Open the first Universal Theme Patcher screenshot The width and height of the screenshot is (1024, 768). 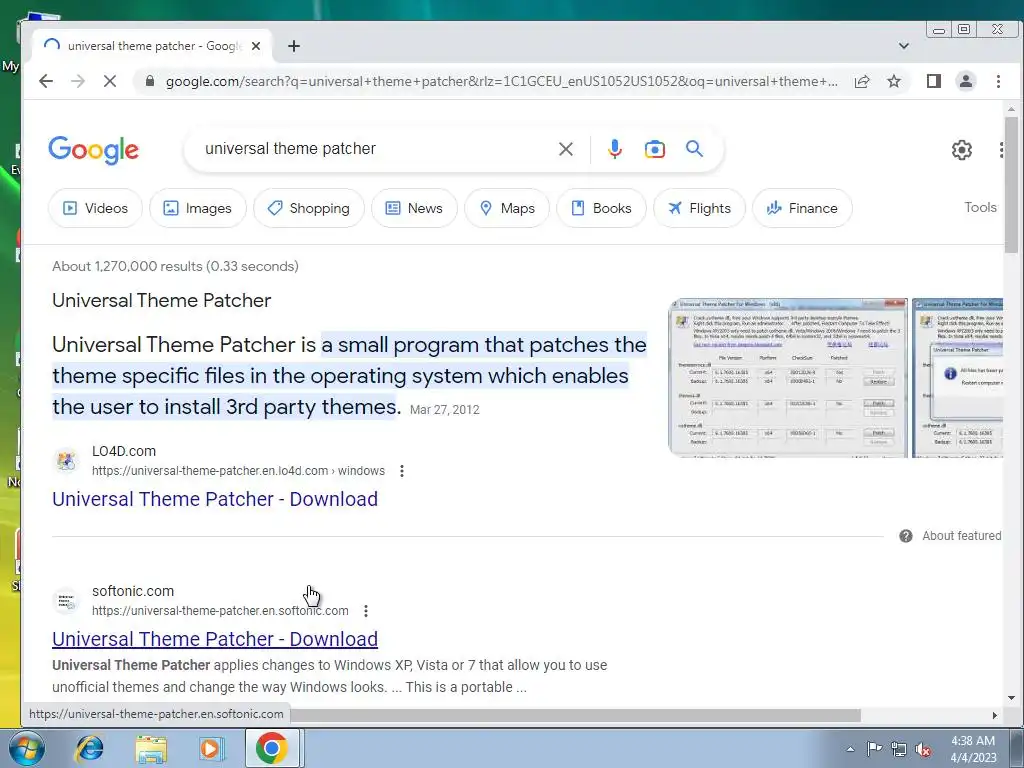click(788, 377)
